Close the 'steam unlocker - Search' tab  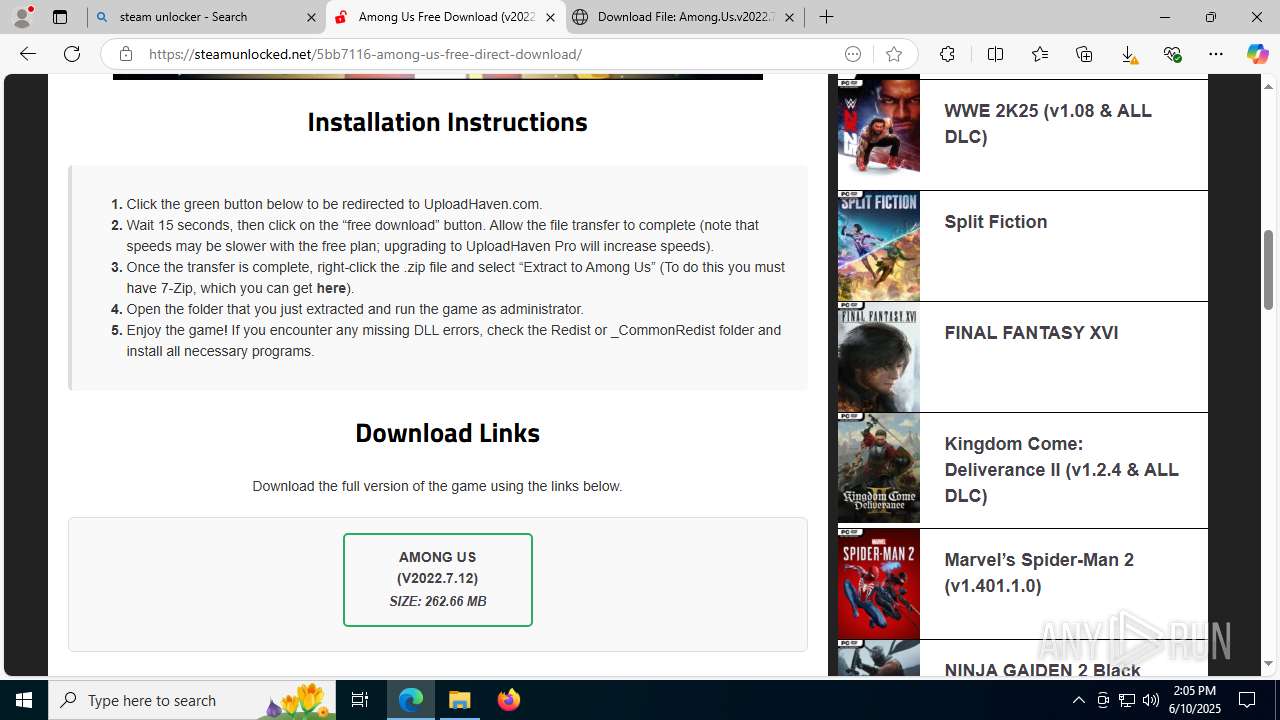pyautogui.click(x=310, y=17)
